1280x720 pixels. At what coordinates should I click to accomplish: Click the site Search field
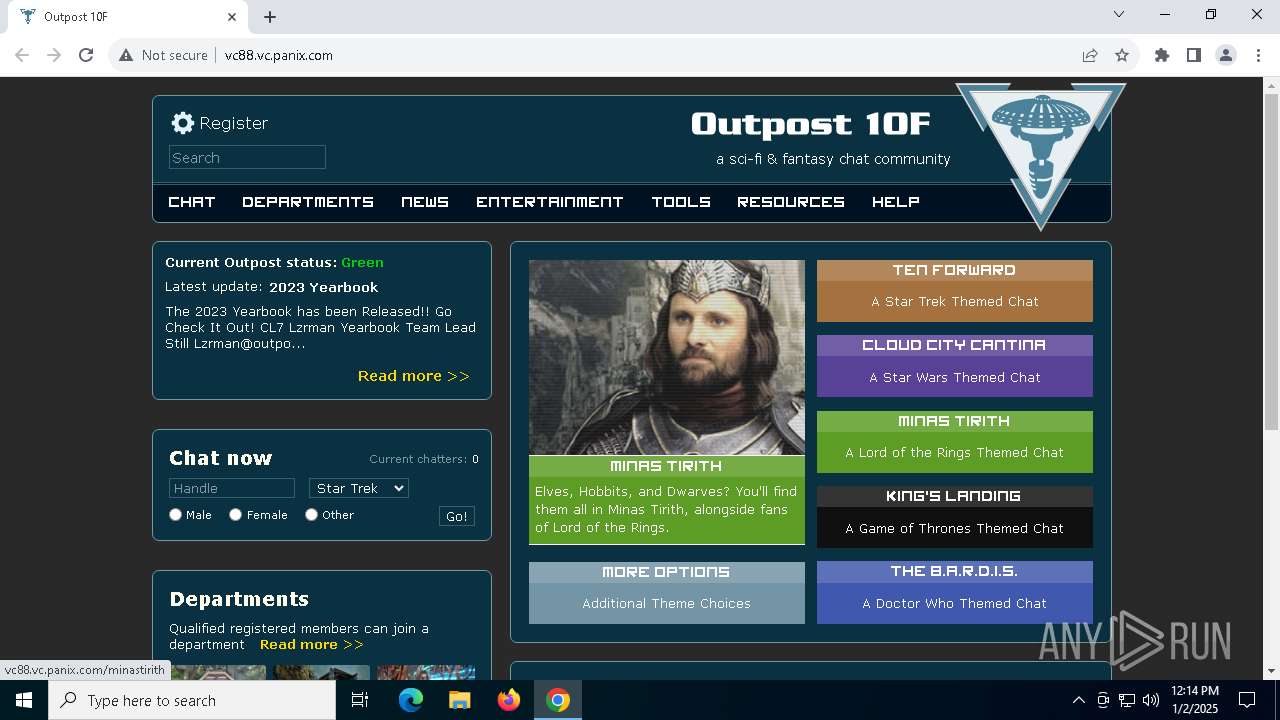point(247,157)
